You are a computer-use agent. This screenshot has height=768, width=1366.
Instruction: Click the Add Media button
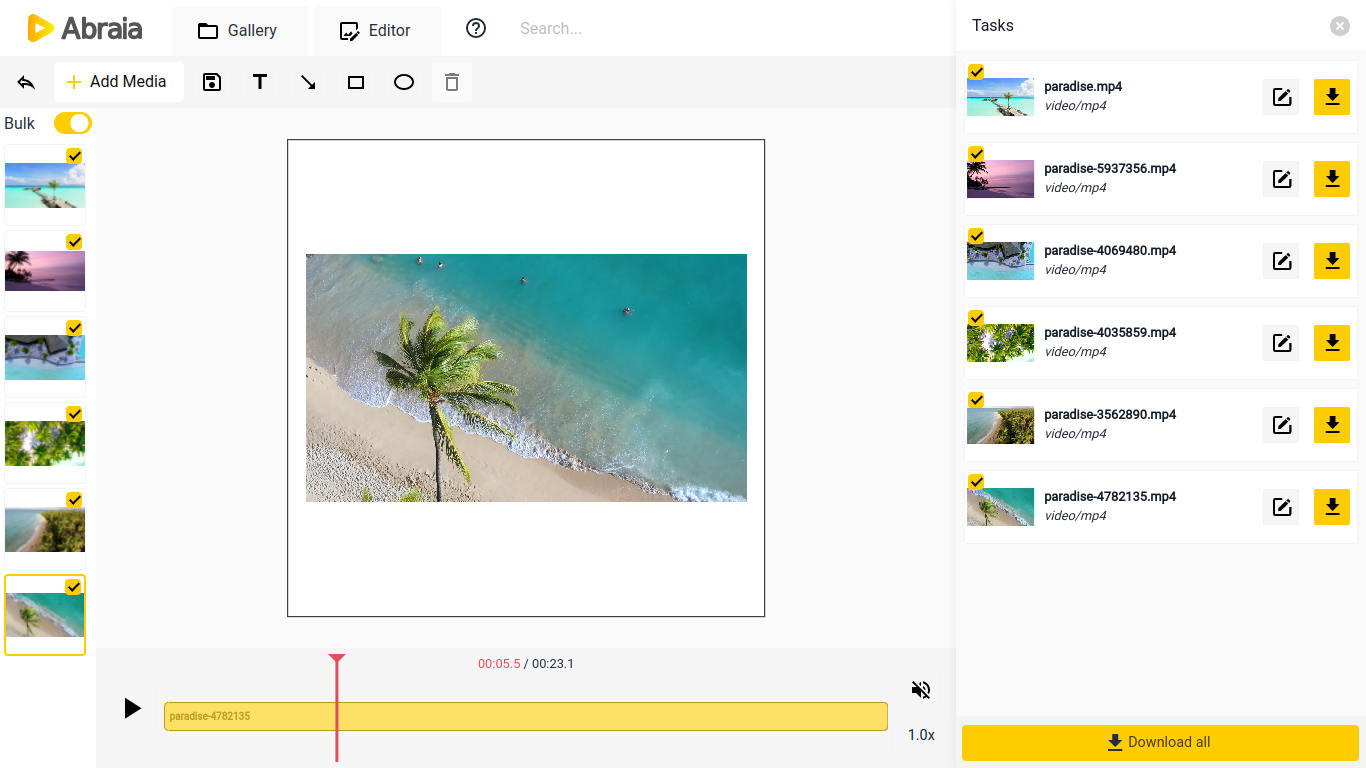click(x=118, y=82)
